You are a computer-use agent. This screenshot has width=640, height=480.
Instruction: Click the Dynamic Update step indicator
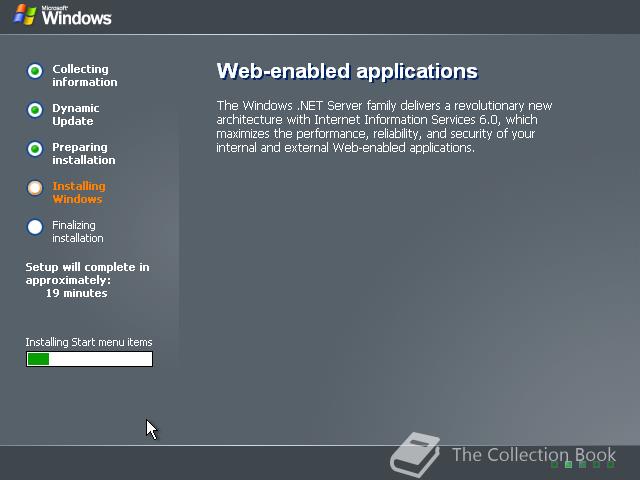click(x=35, y=110)
